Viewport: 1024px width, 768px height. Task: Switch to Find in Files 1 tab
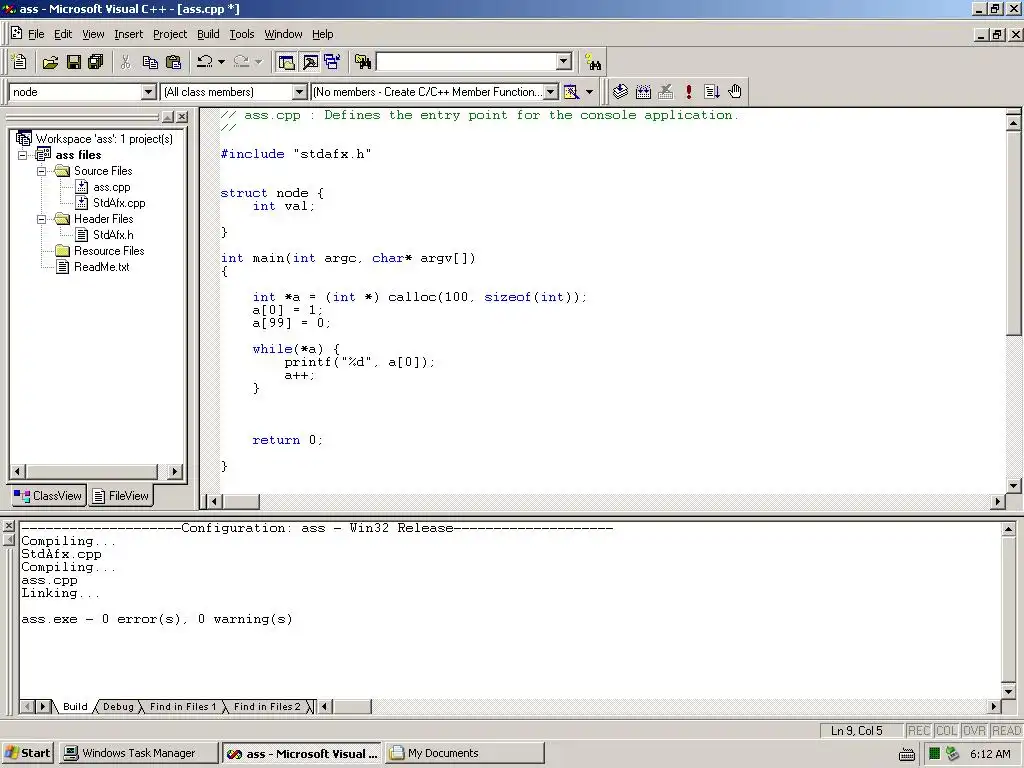pos(182,707)
